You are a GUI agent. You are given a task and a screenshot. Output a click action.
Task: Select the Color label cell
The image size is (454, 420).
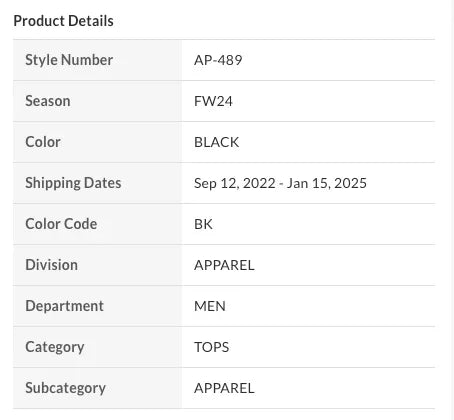97,142
